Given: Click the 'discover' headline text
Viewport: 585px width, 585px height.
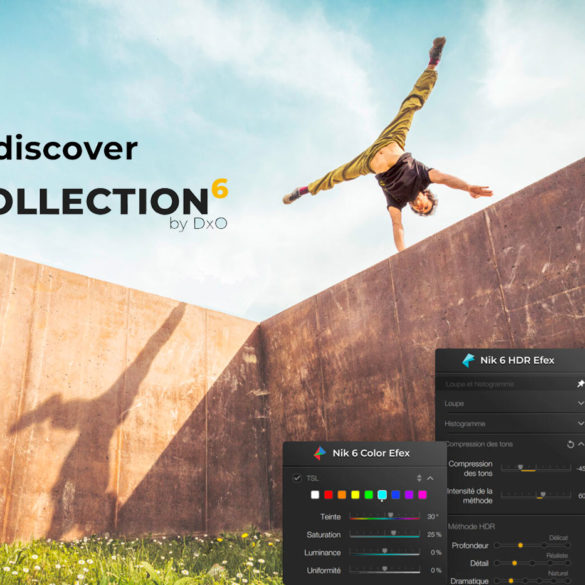Looking at the screenshot, I should pyautogui.click(x=68, y=148).
